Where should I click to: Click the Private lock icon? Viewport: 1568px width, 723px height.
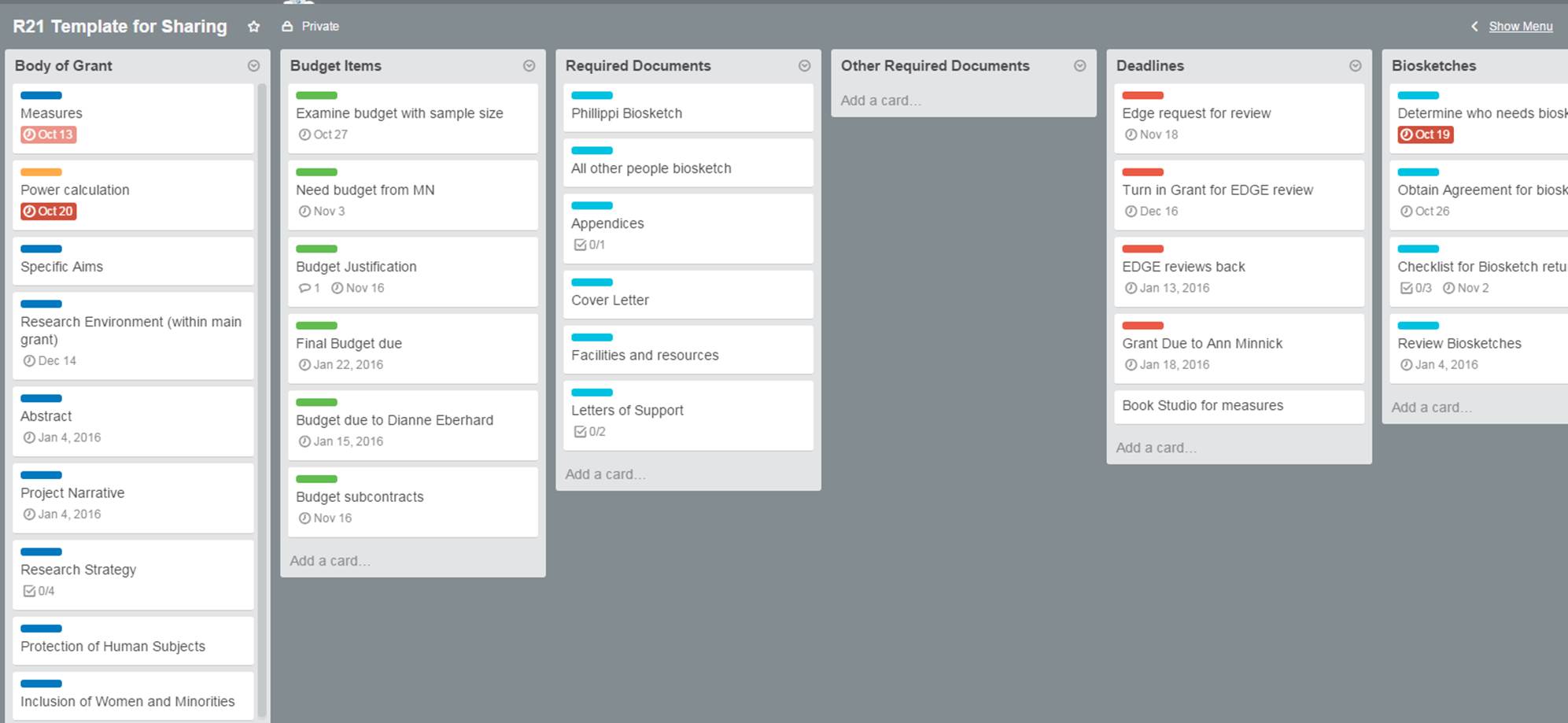tap(287, 27)
